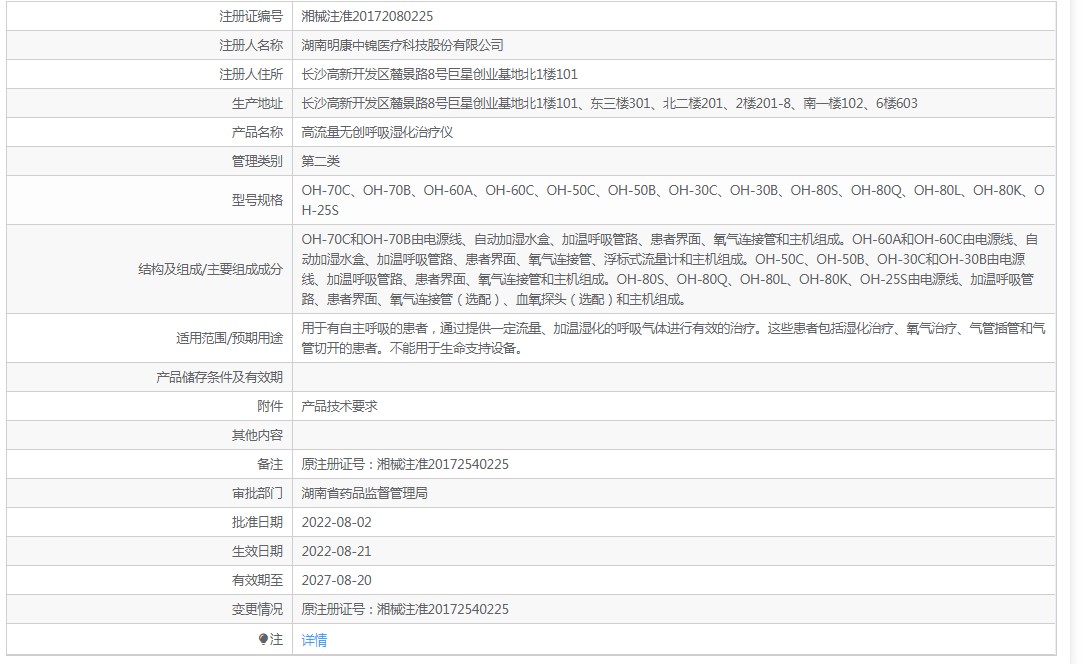The width and height of the screenshot is (1087, 664).
Task: Select attachment value 产品技术要求
Action: point(339,406)
